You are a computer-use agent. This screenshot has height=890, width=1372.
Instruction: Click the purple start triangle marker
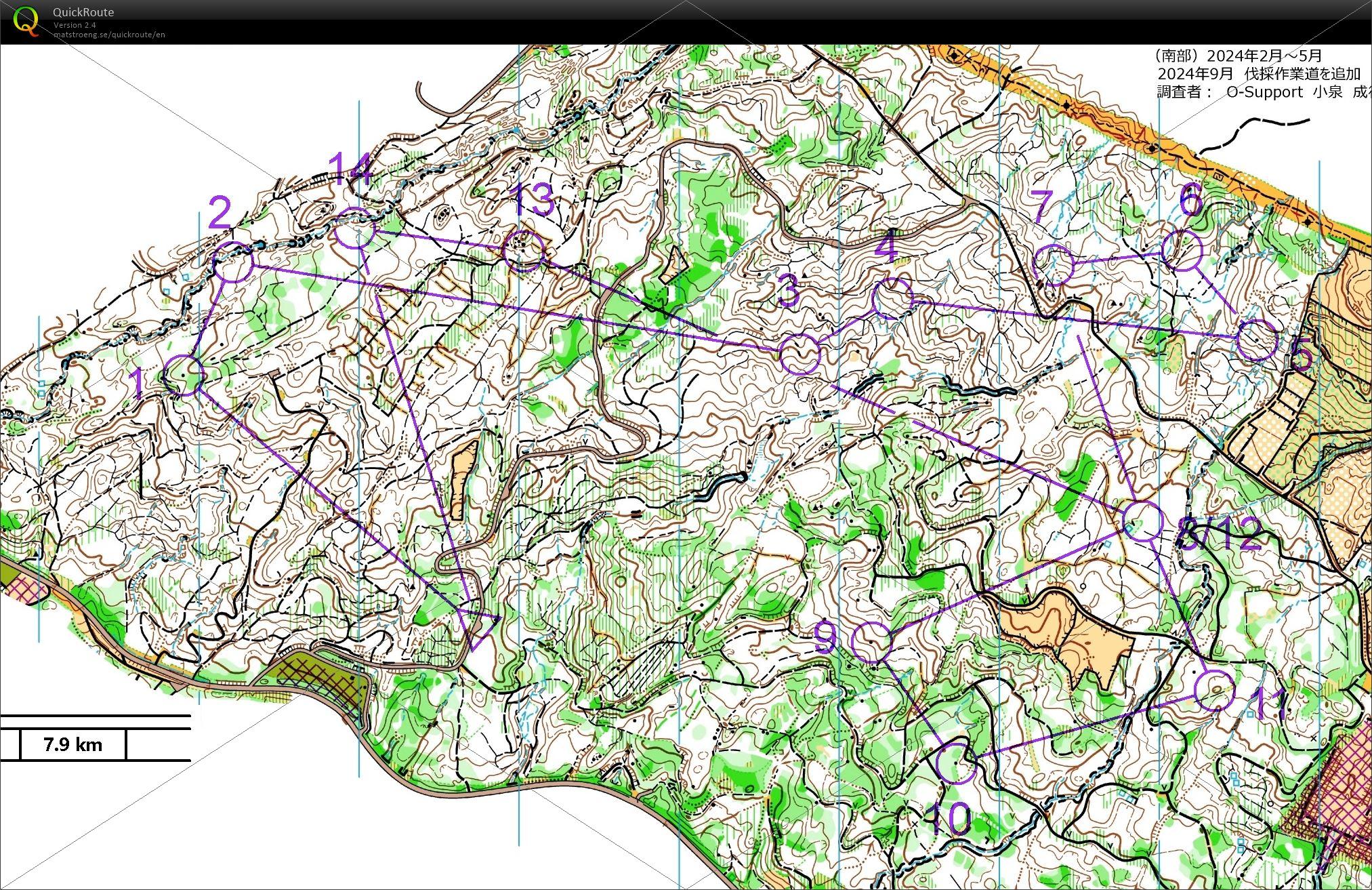pos(476,627)
